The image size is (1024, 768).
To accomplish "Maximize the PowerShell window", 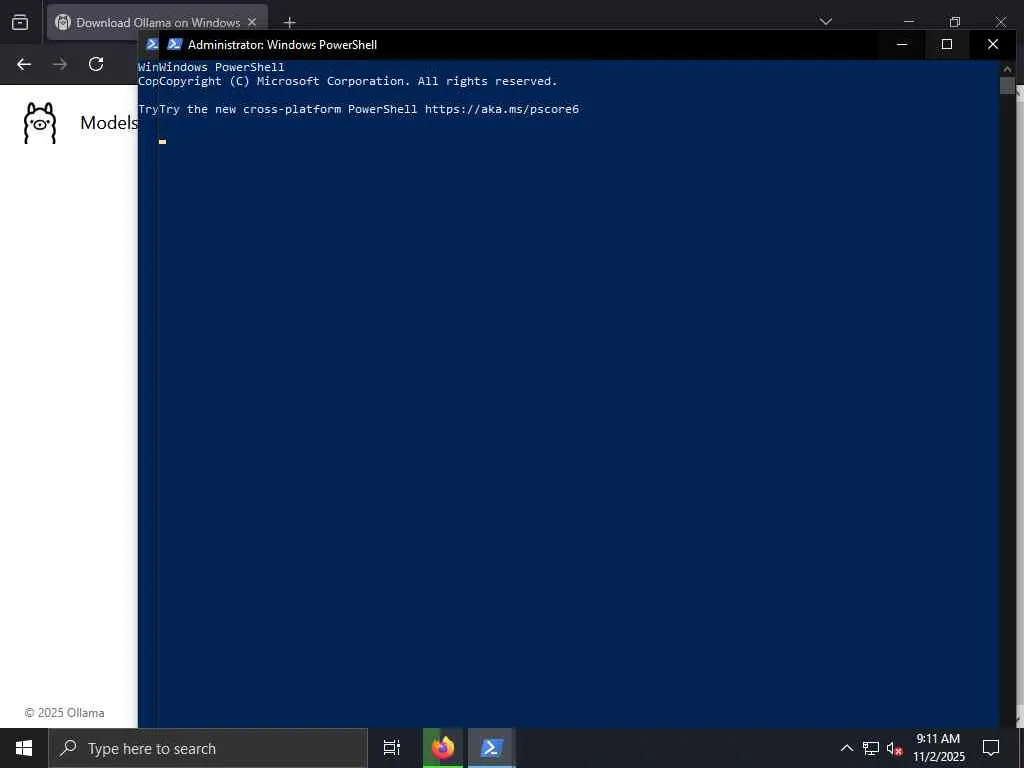I will tap(947, 44).
